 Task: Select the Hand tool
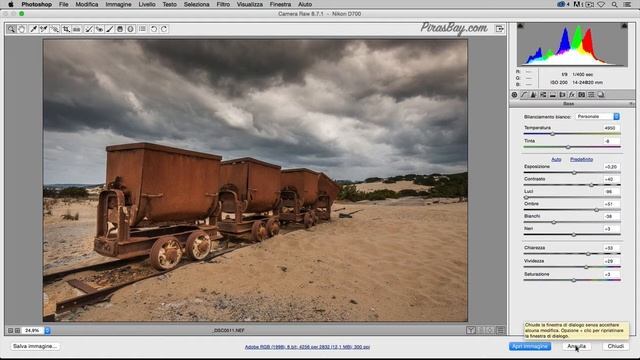22,29
